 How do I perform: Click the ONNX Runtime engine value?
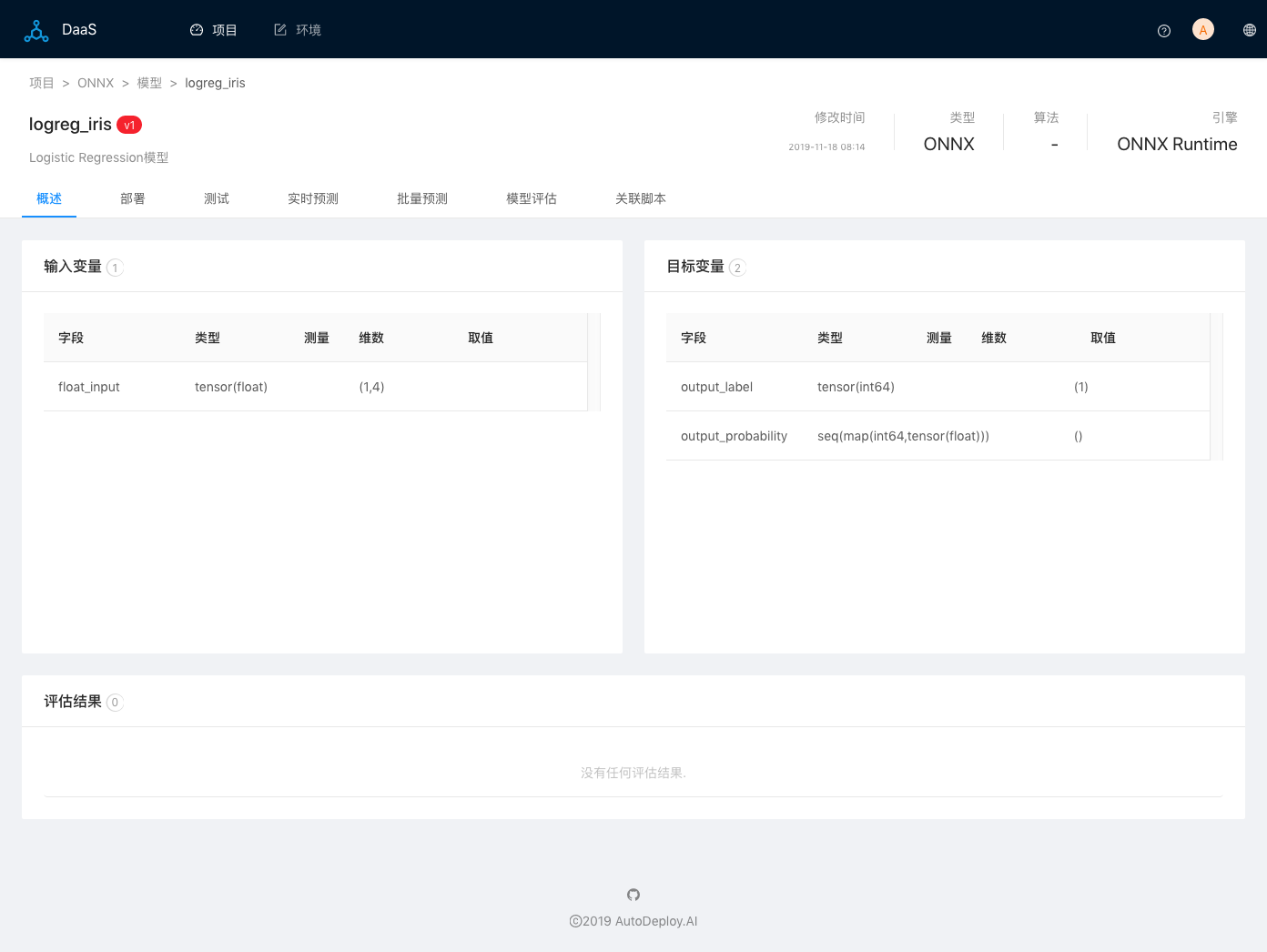click(1177, 144)
